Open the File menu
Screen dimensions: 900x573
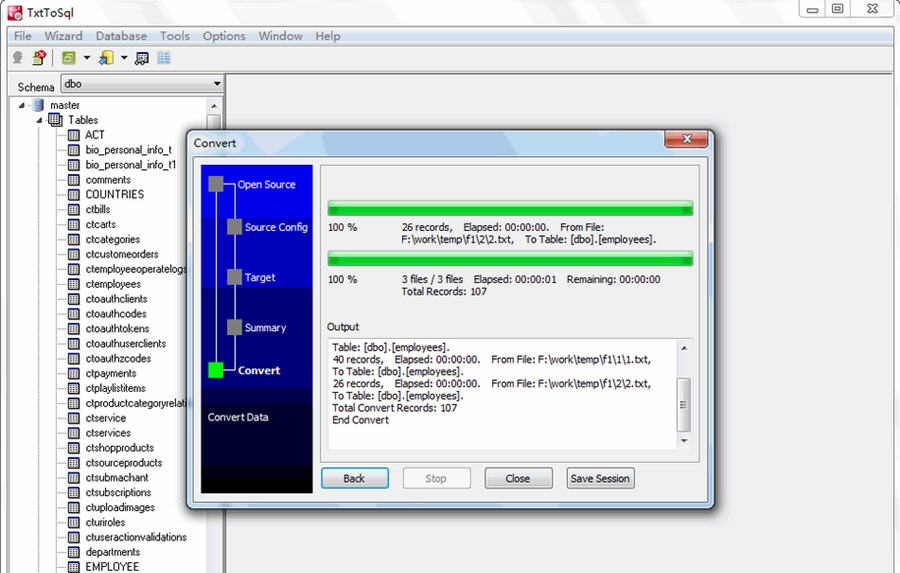[22, 36]
